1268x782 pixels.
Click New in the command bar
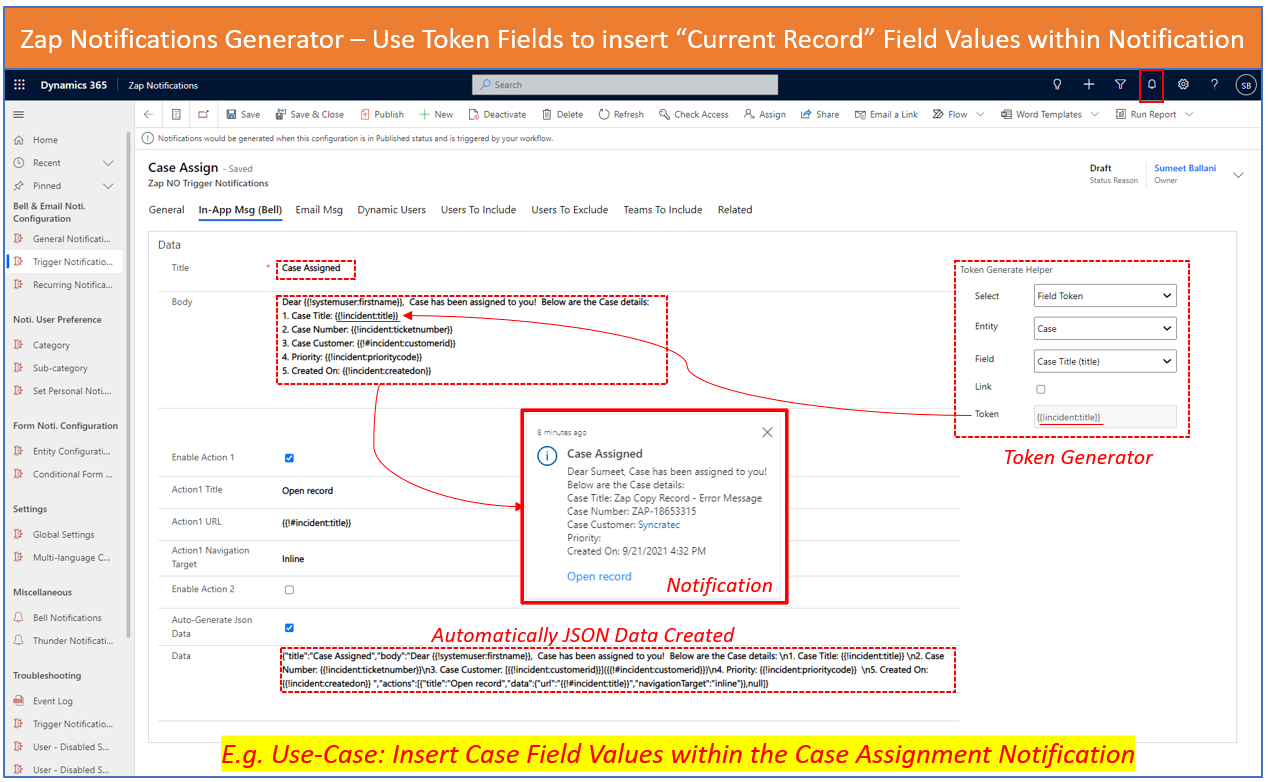pyautogui.click(x=436, y=114)
